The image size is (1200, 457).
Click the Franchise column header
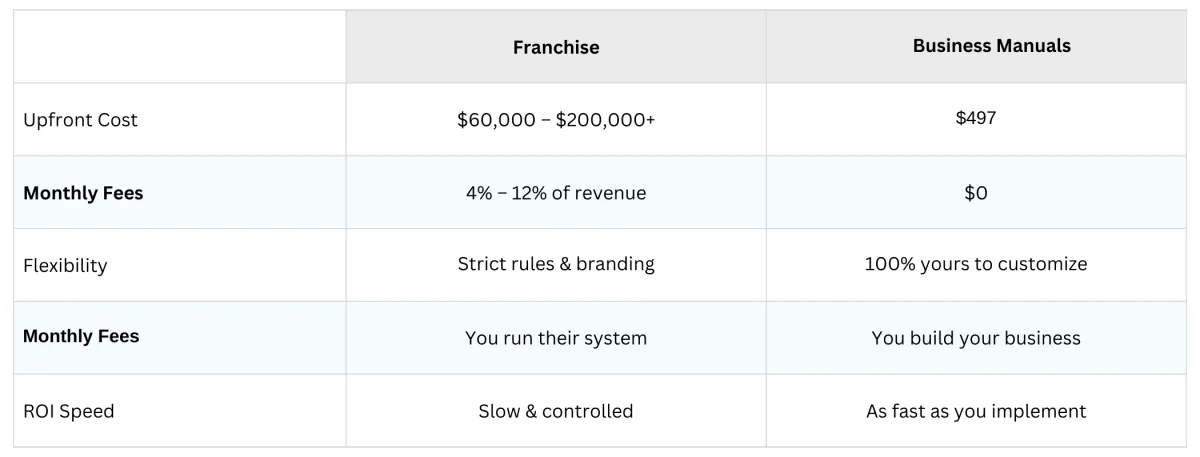click(x=556, y=47)
